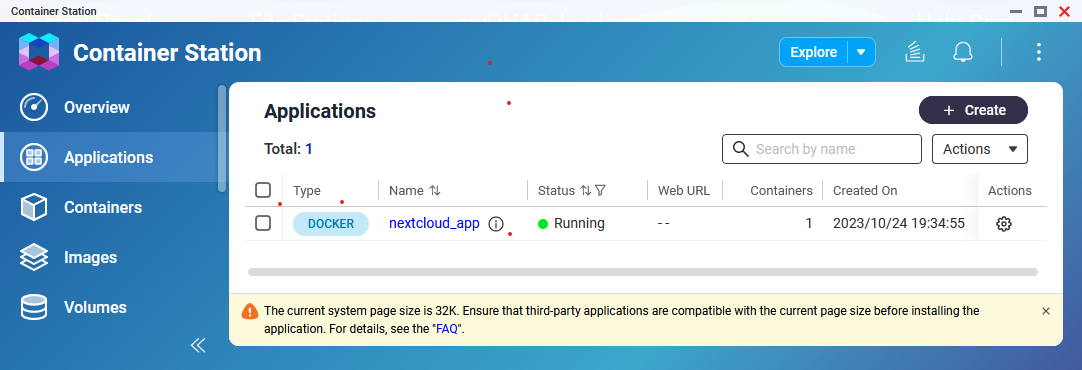This screenshot has width=1082, height=370.
Task: Open the Volumes database icon
Action: tap(33, 307)
